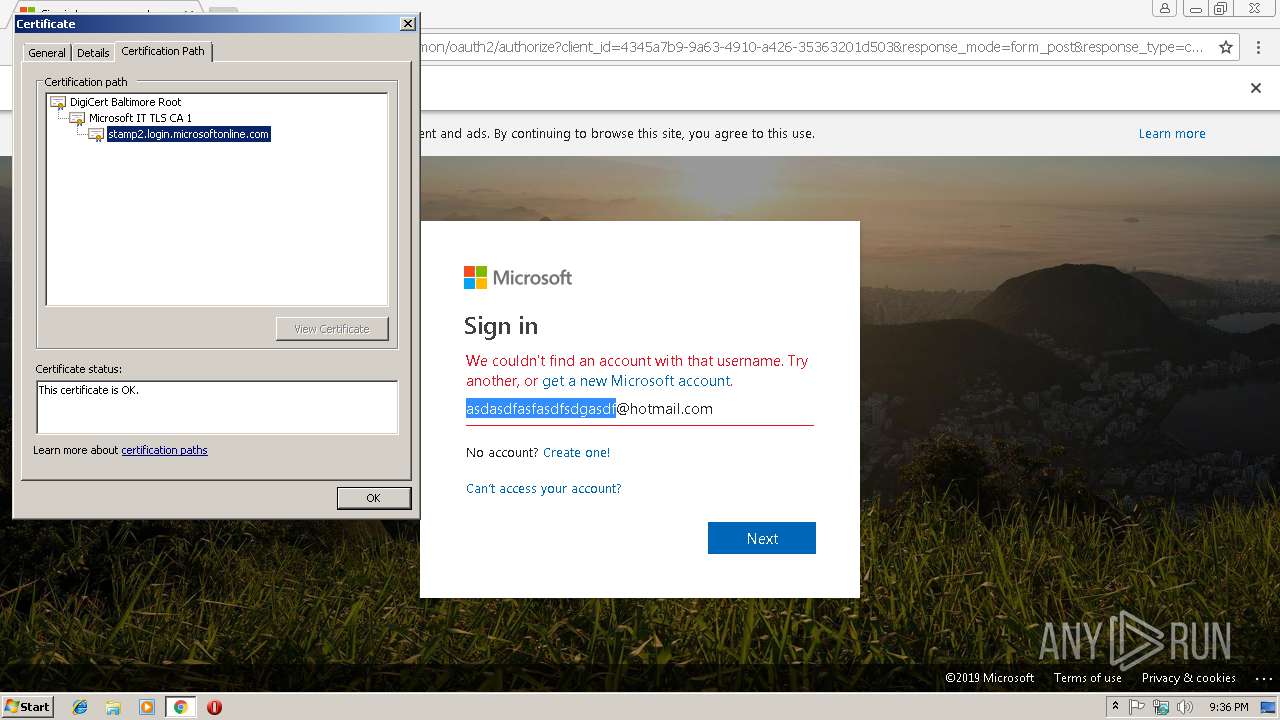Launch Windows Media Player from taskbar
The height and width of the screenshot is (720, 1280).
147,707
